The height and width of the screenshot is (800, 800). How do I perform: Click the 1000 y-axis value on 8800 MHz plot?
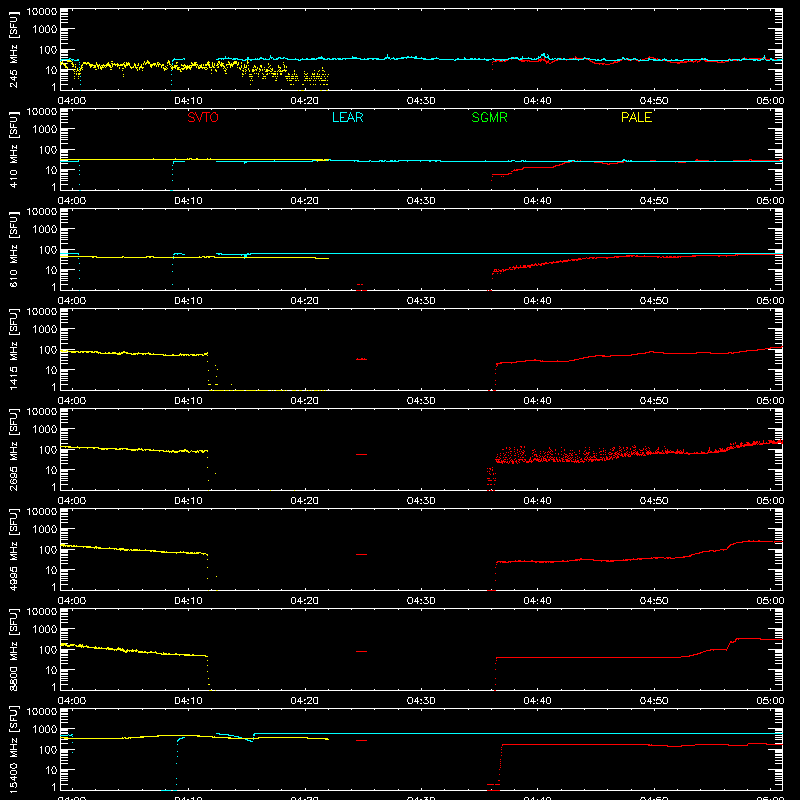(45, 629)
